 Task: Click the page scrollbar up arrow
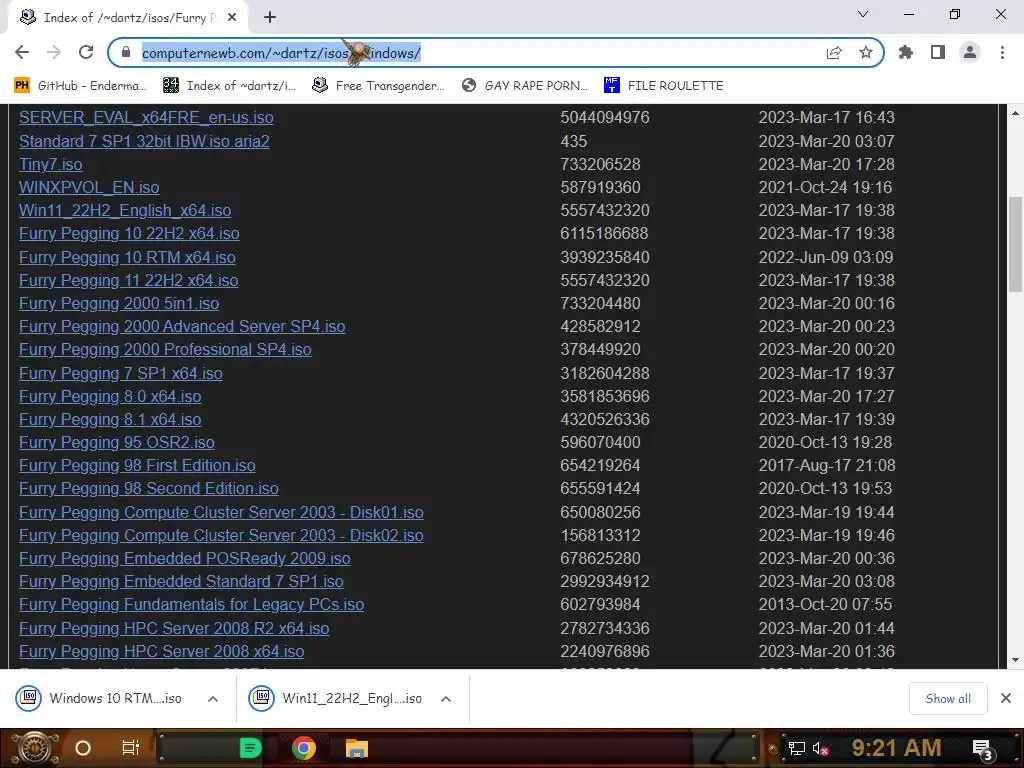1016,113
